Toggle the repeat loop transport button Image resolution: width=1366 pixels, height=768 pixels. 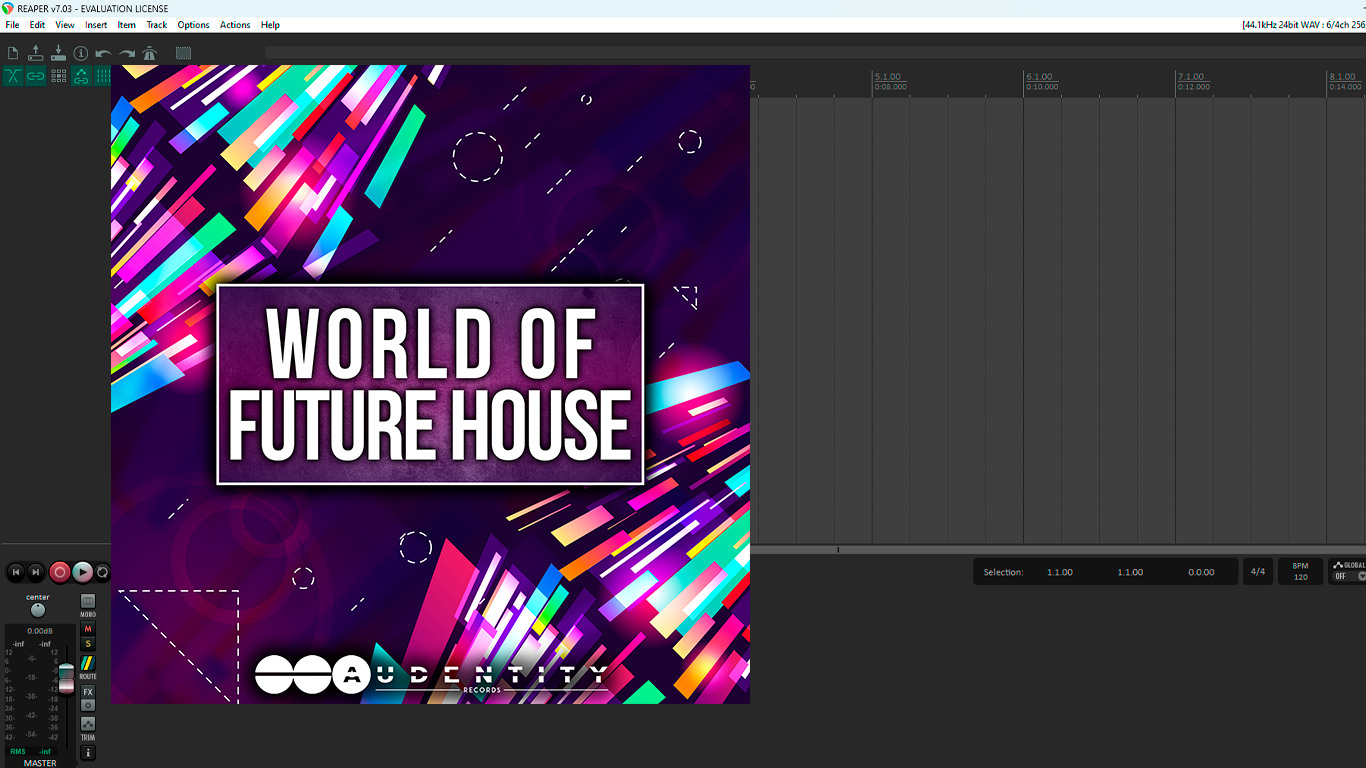(102, 572)
